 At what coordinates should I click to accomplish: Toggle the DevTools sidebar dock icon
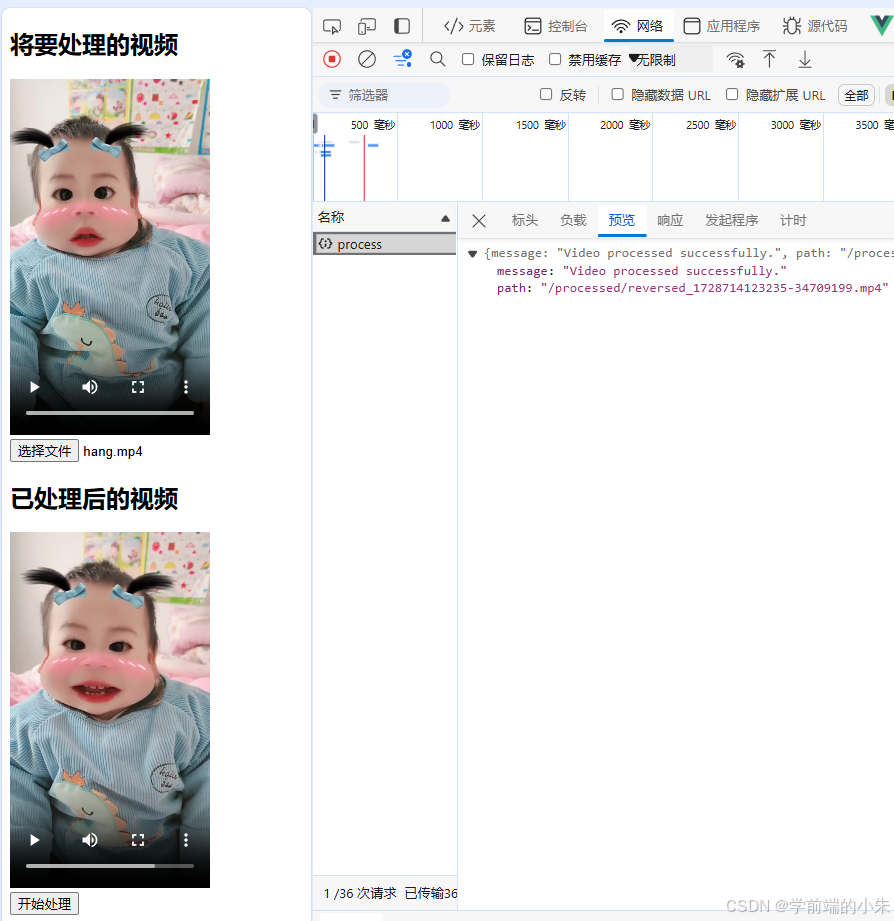(x=402, y=26)
